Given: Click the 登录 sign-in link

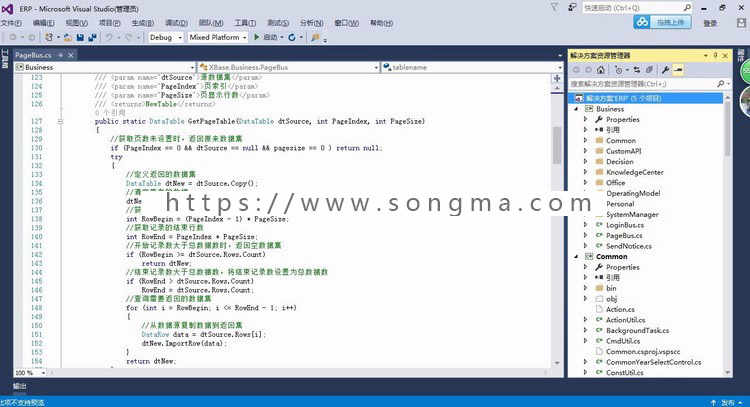Looking at the screenshot, I should (x=710, y=23).
